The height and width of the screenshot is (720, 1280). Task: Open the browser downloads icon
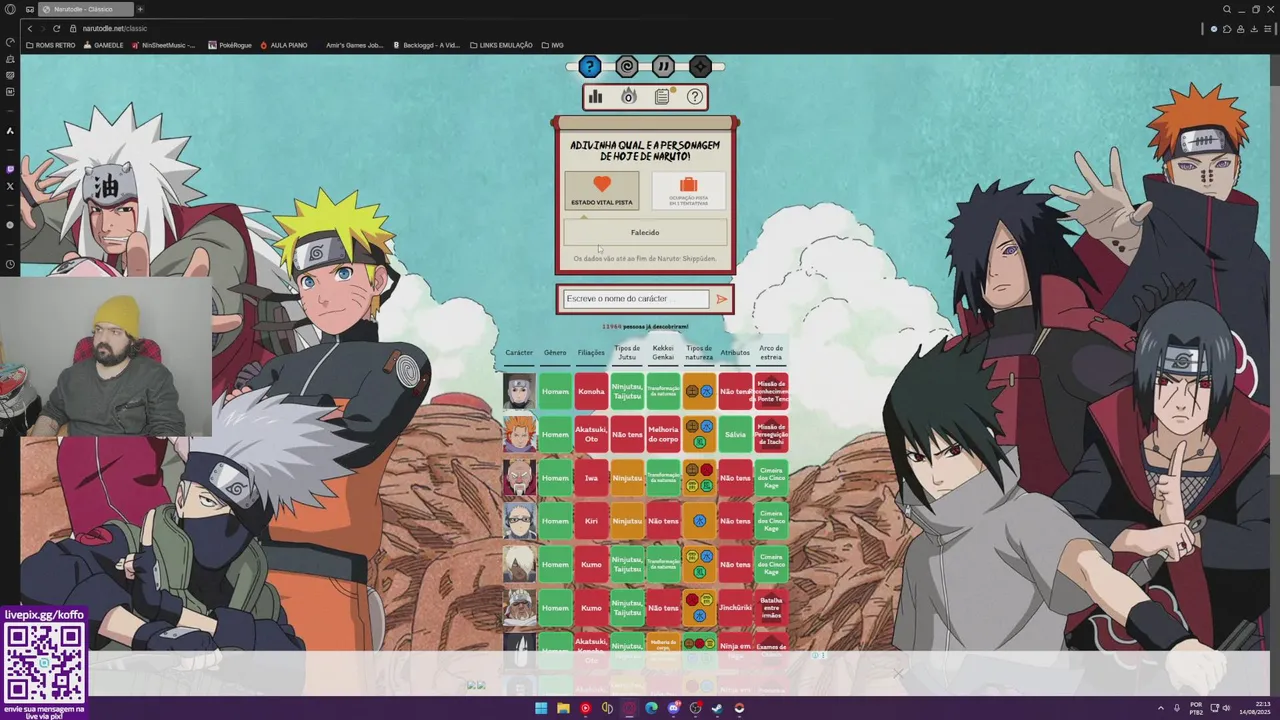(x=1254, y=29)
